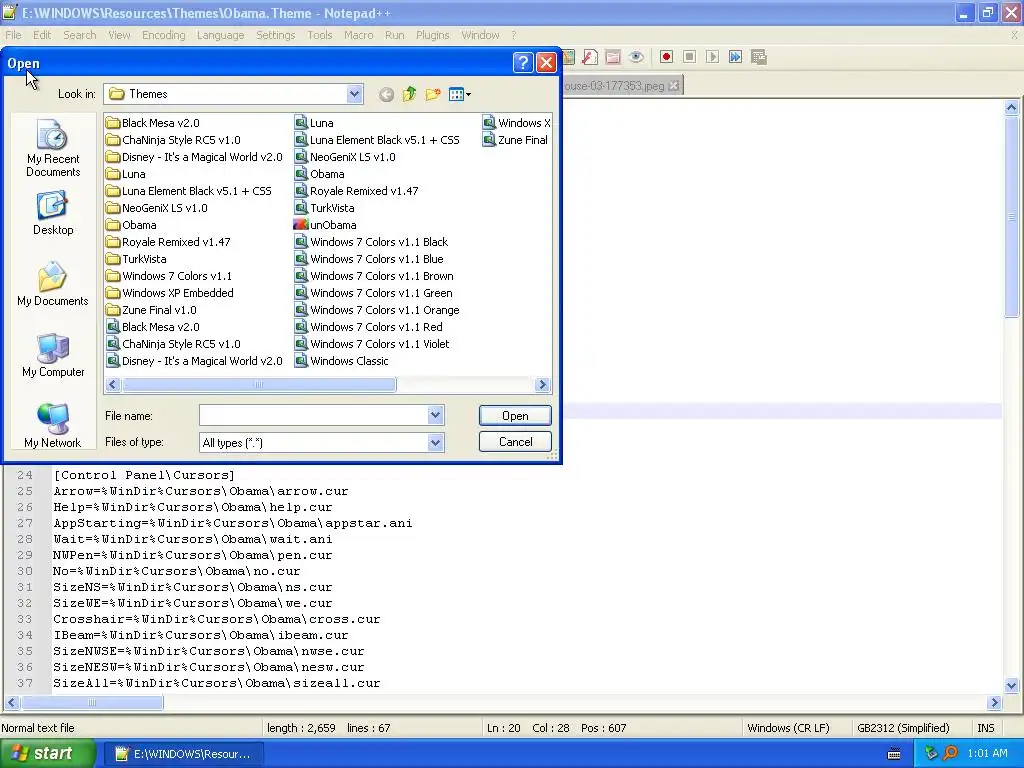Click editor horizontal scroll right arrow

coord(995,703)
